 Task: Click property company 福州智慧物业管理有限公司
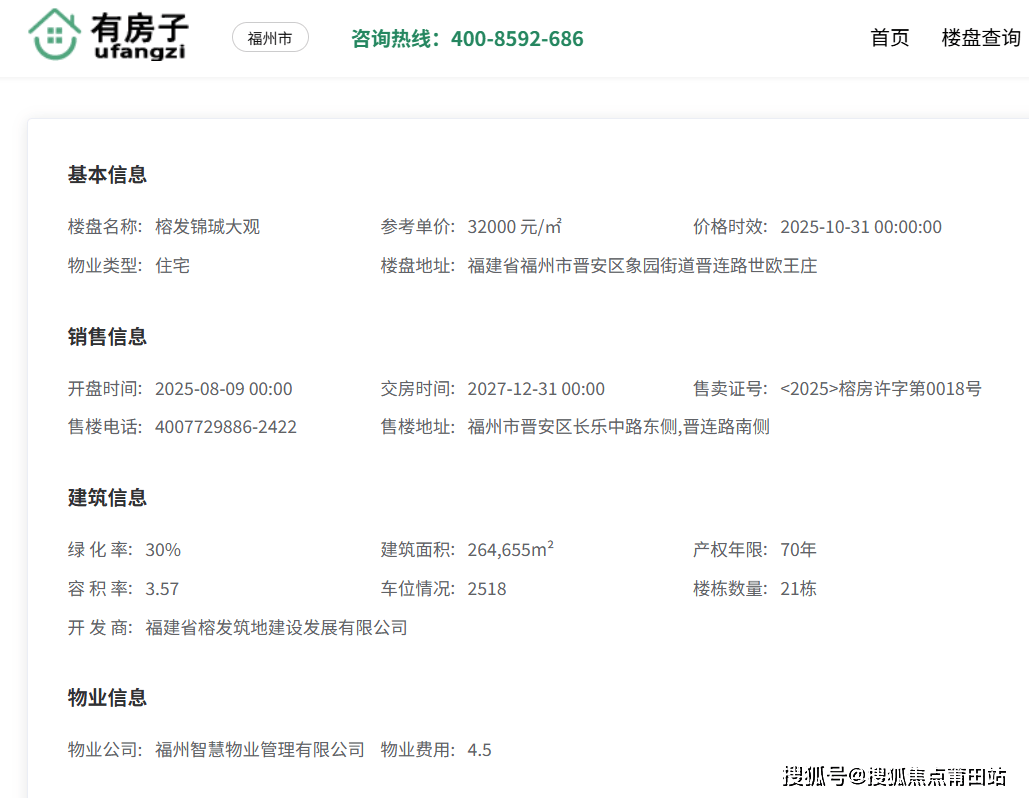[x=260, y=750]
